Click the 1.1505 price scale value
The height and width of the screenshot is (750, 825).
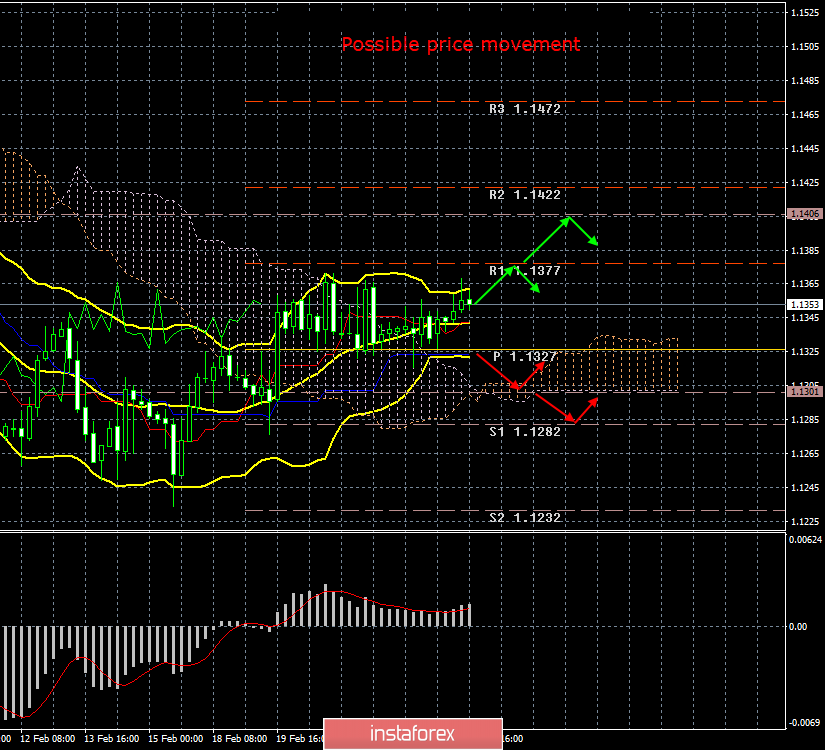[x=805, y=47]
